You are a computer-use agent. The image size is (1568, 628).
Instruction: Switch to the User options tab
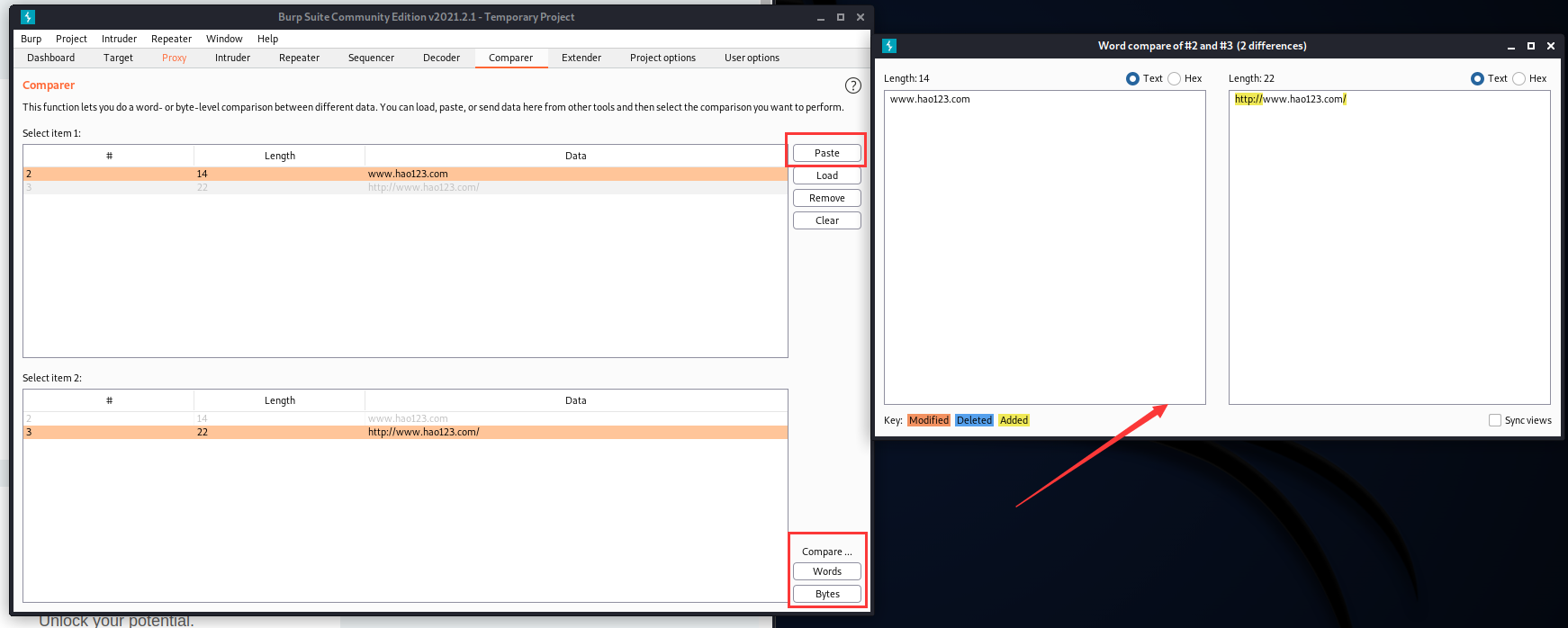752,58
